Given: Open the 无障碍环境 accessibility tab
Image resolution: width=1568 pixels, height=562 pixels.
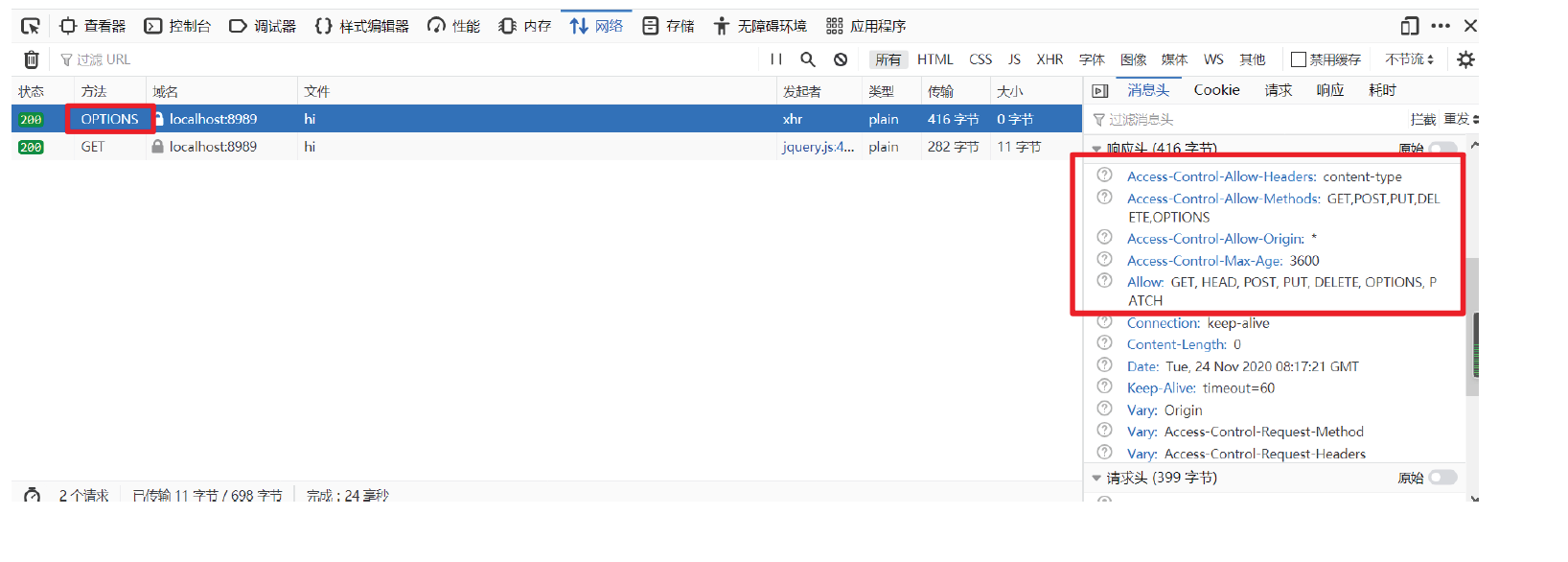Looking at the screenshot, I should click(x=760, y=26).
